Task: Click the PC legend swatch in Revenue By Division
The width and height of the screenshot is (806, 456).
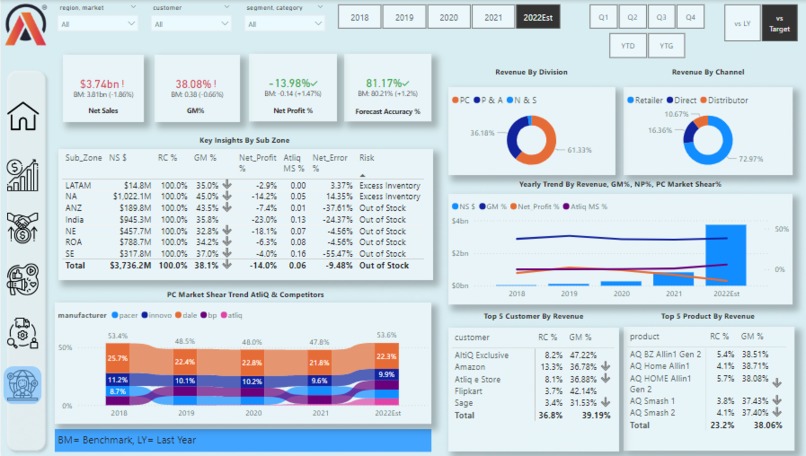Action: (x=455, y=100)
